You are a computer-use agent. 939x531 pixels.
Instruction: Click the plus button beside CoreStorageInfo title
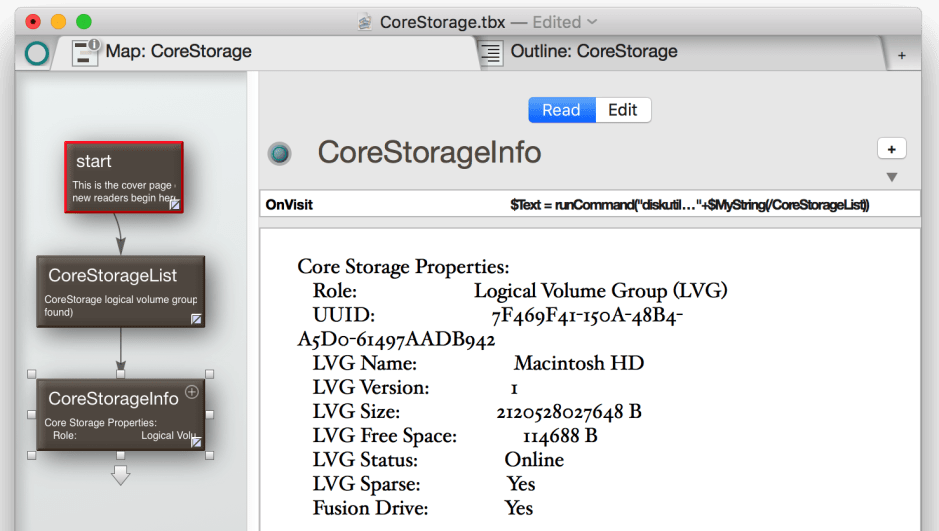(891, 149)
